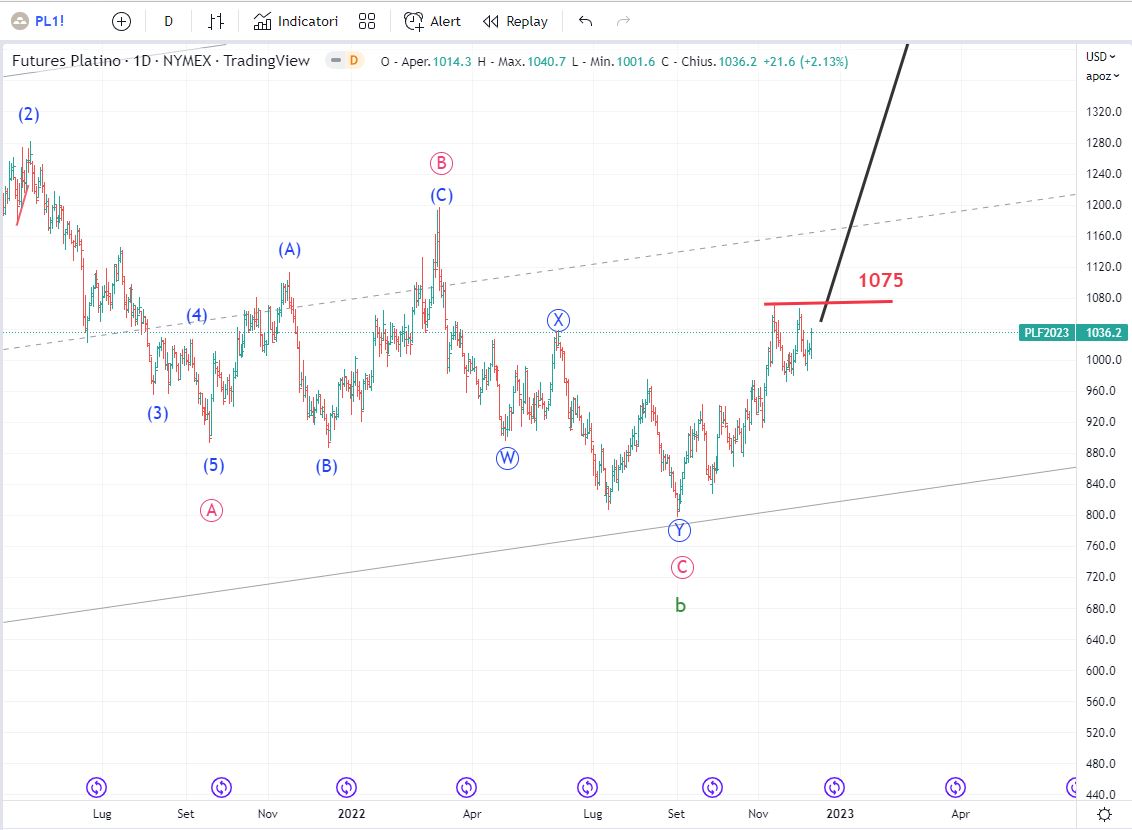The height and width of the screenshot is (830, 1132).
Task: Click the contract event marker near Apr 2022
Action: [x=466, y=787]
